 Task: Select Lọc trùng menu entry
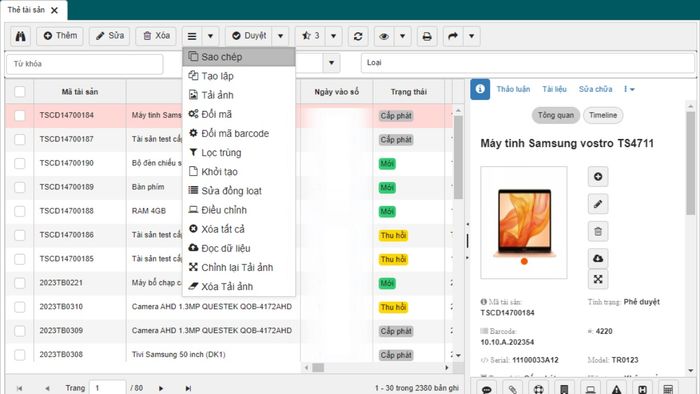239,153
